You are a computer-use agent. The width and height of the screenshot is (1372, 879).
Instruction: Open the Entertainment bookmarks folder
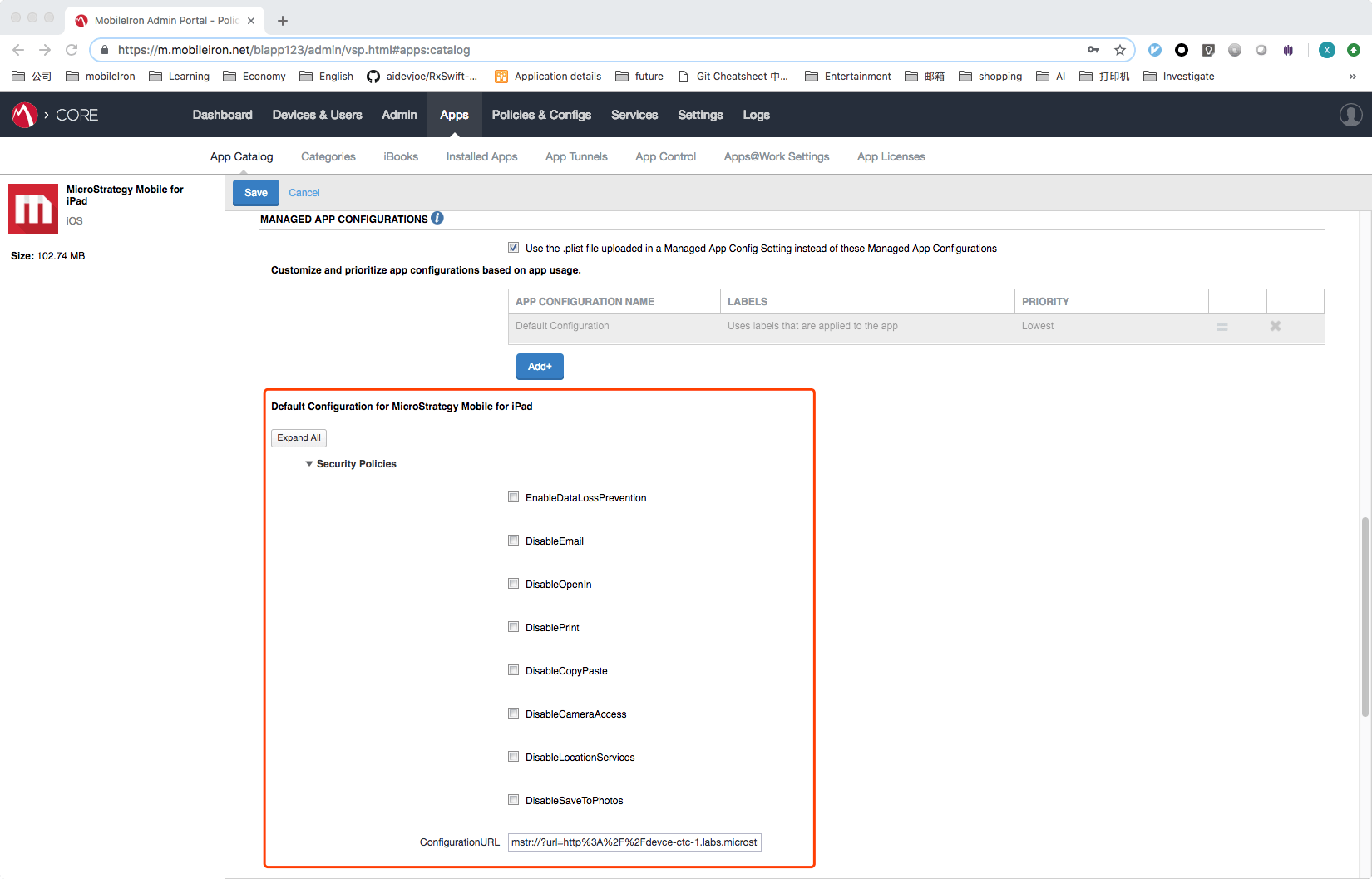tap(848, 77)
